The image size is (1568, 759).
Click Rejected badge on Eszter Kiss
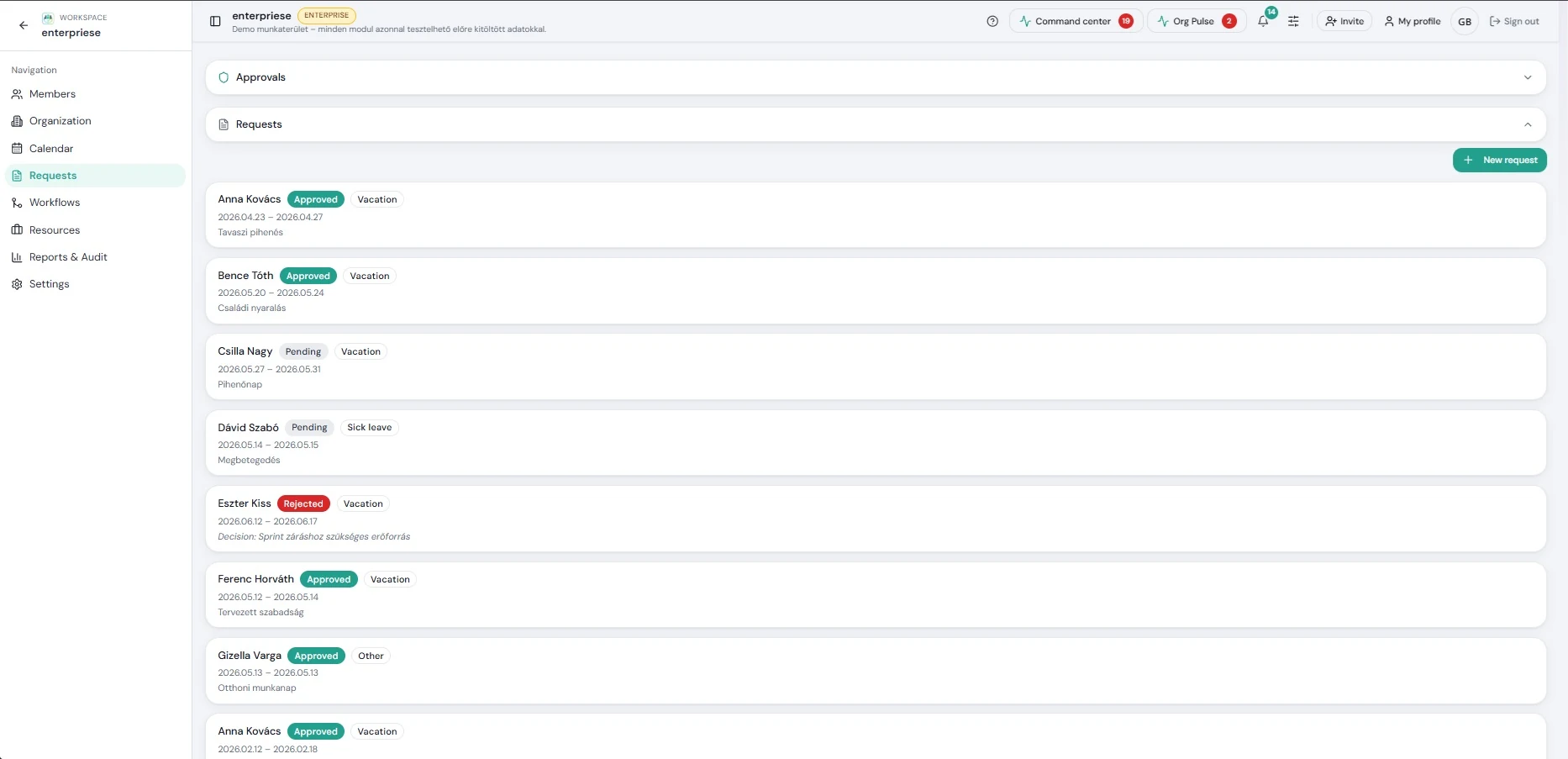pyautogui.click(x=303, y=503)
